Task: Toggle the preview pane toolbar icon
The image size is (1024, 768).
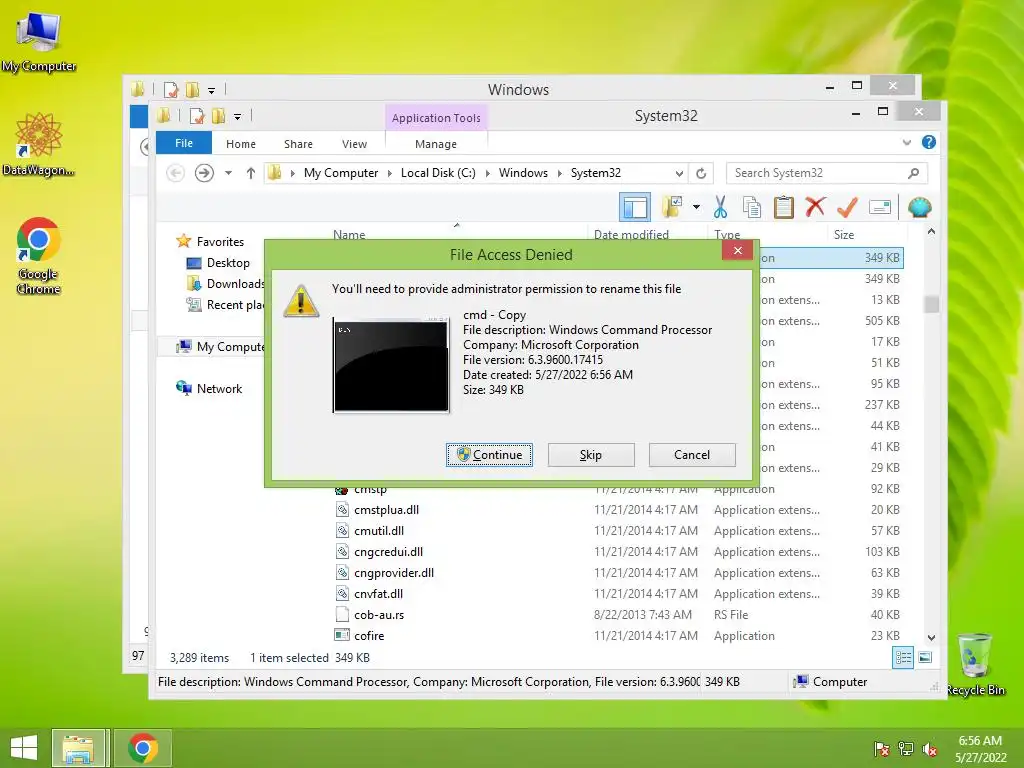Action: pyautogui.click(x=635, y=208)
